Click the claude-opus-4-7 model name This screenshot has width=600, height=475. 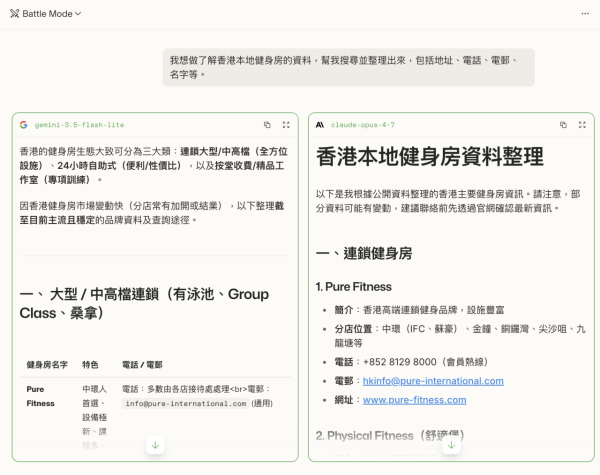(x=362, y=125)
